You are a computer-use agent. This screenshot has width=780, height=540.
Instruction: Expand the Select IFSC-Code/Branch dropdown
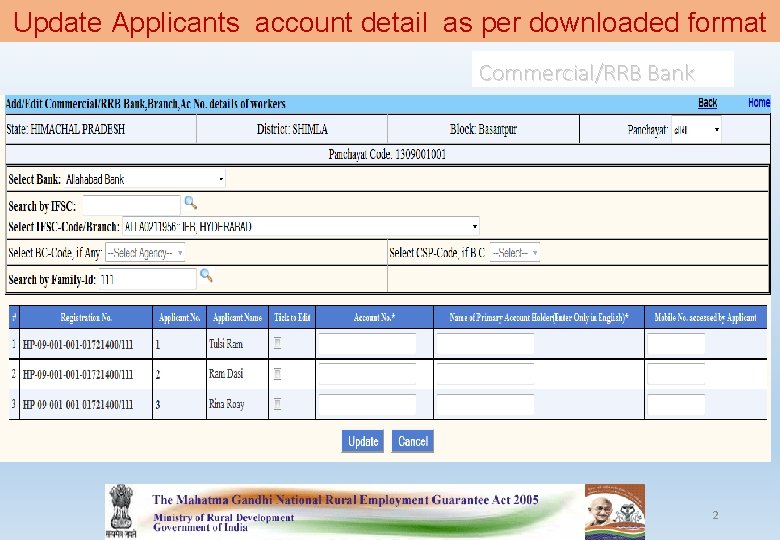click(301, 227)
